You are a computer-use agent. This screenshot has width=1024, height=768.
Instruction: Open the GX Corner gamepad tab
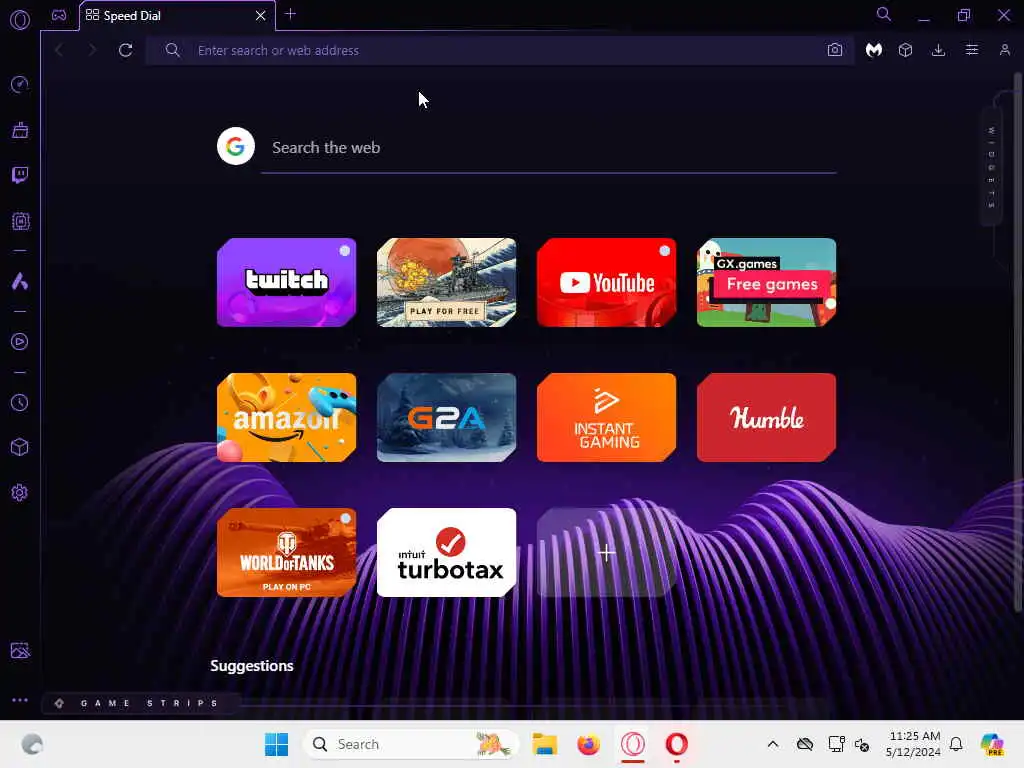click(59, 15)
